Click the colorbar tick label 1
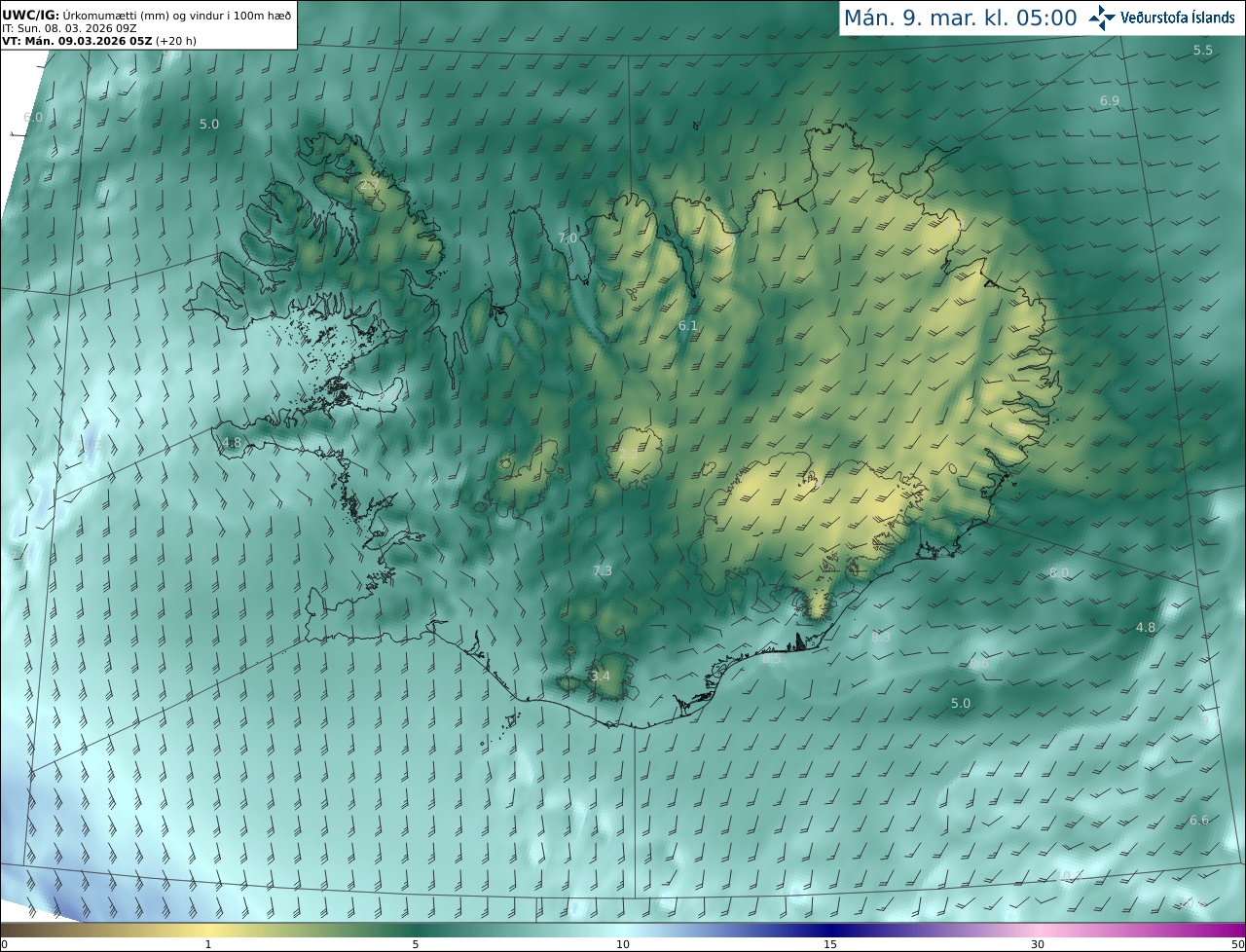 point(208,944)
